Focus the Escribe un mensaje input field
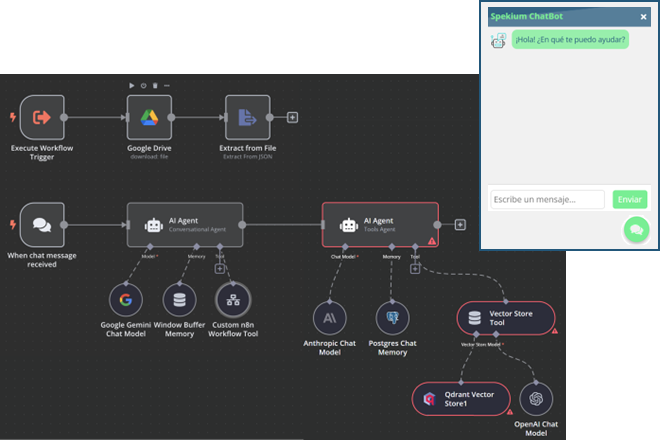Image resolution: width=660 pixels, height=440 pixels. point(547,200)
